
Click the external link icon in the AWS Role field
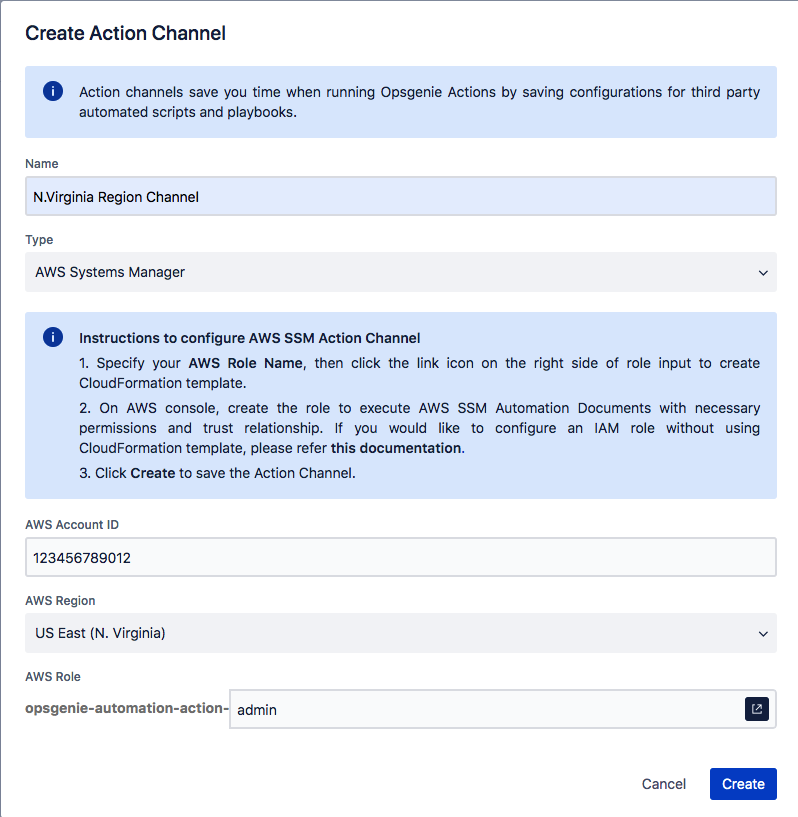click(x=757, y=709)
